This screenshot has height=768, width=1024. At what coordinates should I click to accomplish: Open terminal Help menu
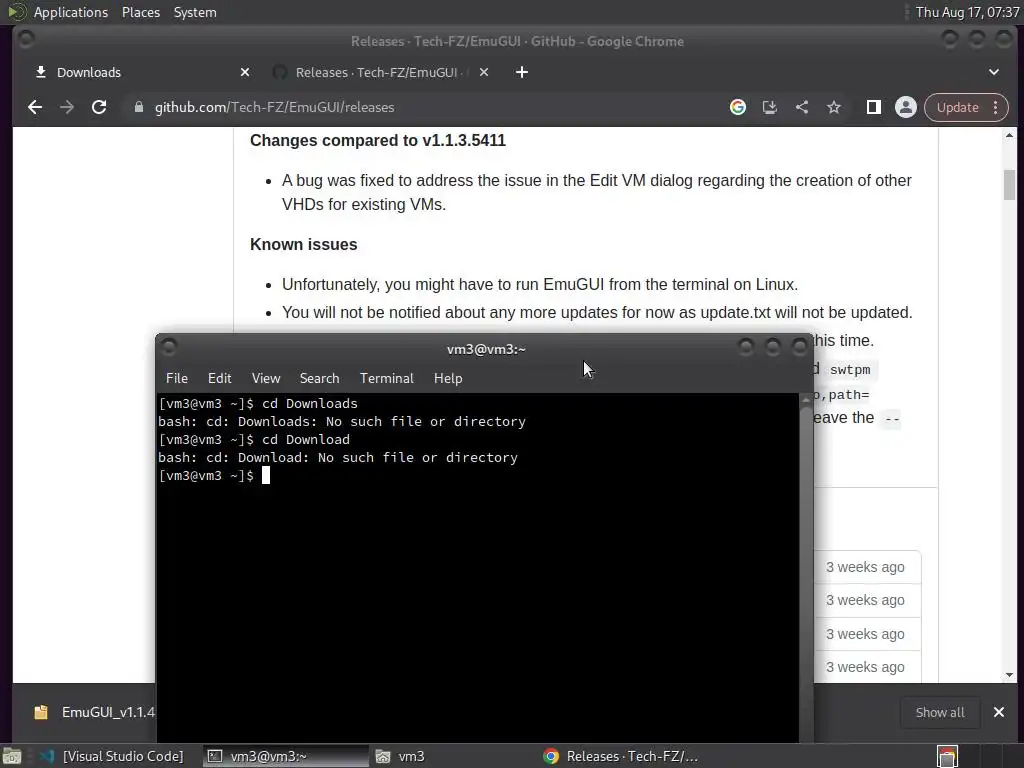(448, 378)
